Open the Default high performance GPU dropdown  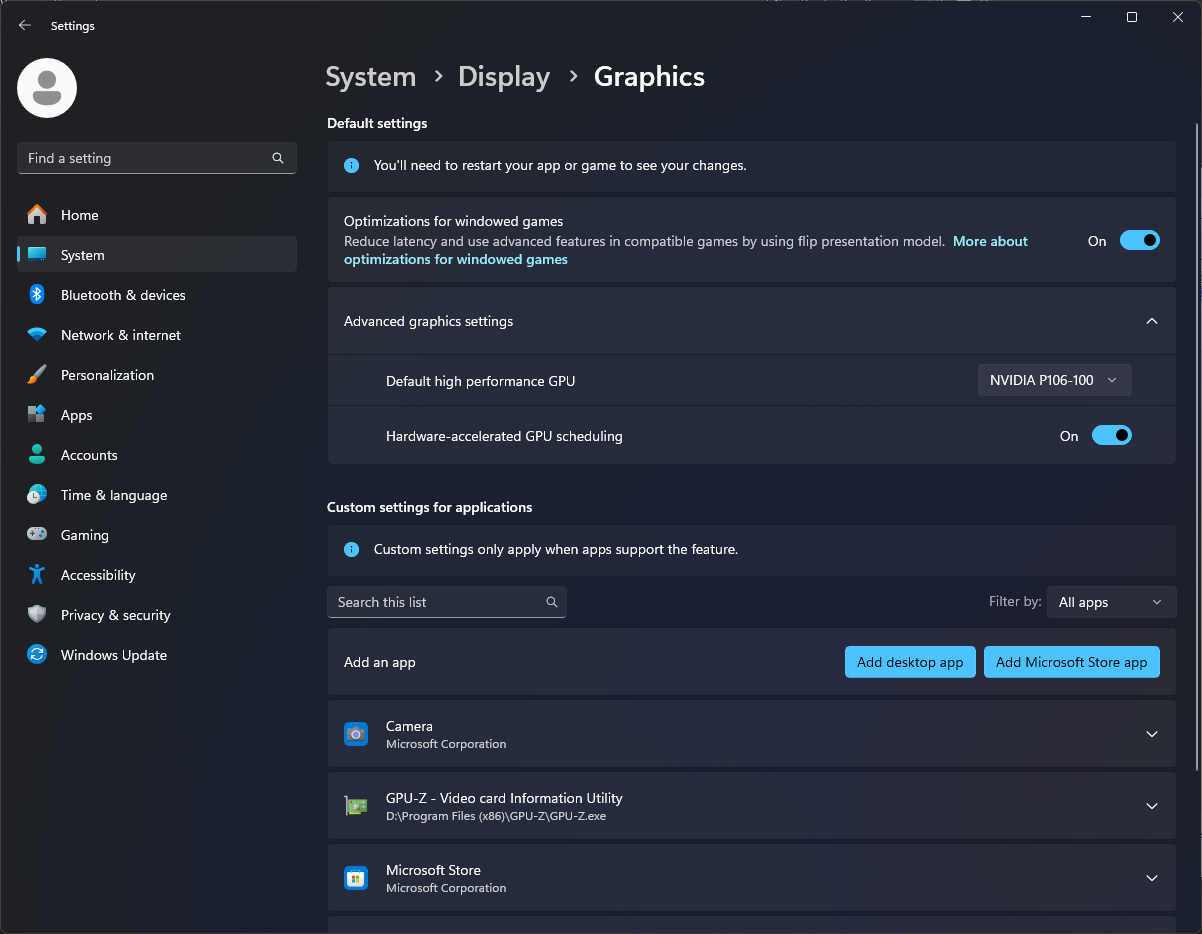(x=1054, y=380)
